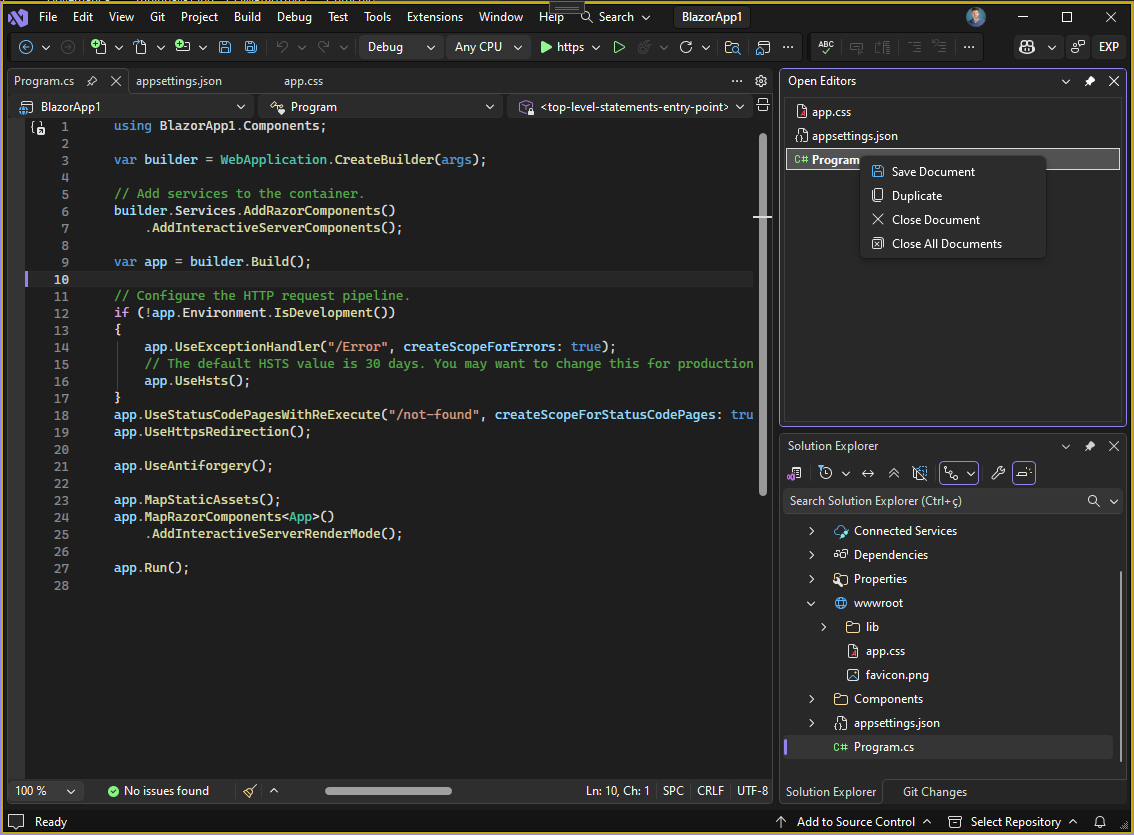Choose Close Document in context menu

(953, 220)
